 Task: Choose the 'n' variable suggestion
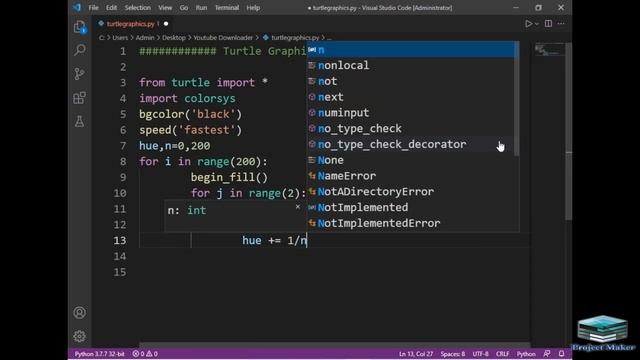pyautogui.click(x=410, y=50)
